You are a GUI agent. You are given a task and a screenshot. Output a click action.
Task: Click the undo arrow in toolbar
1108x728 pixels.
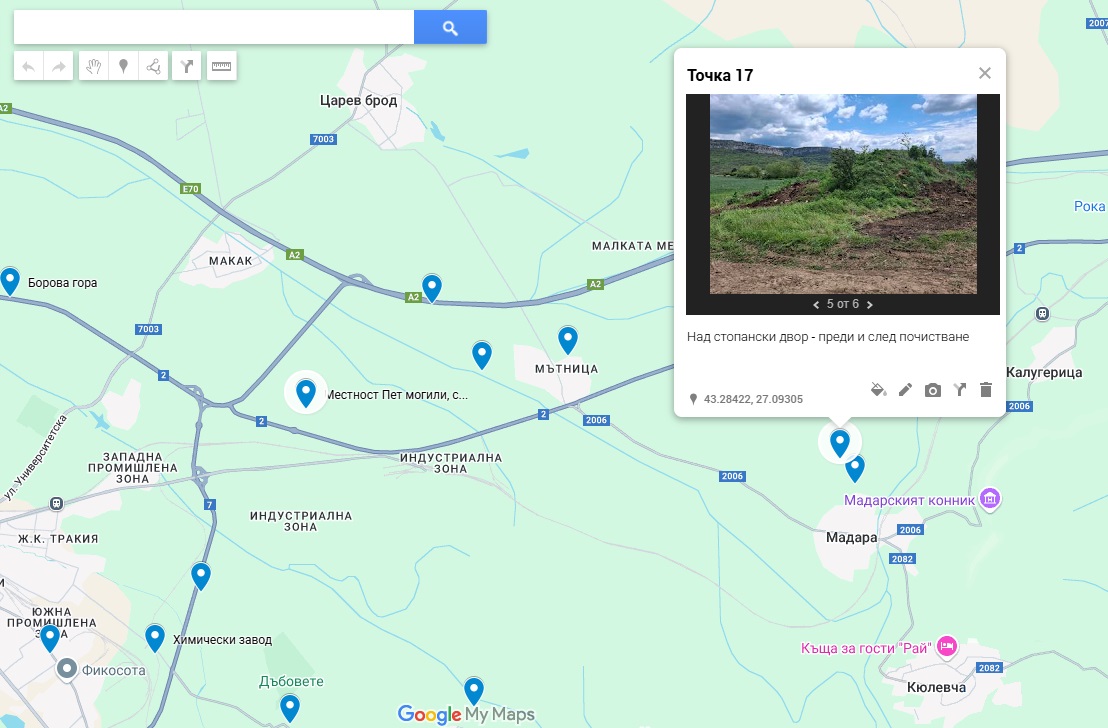pos(28,67)
